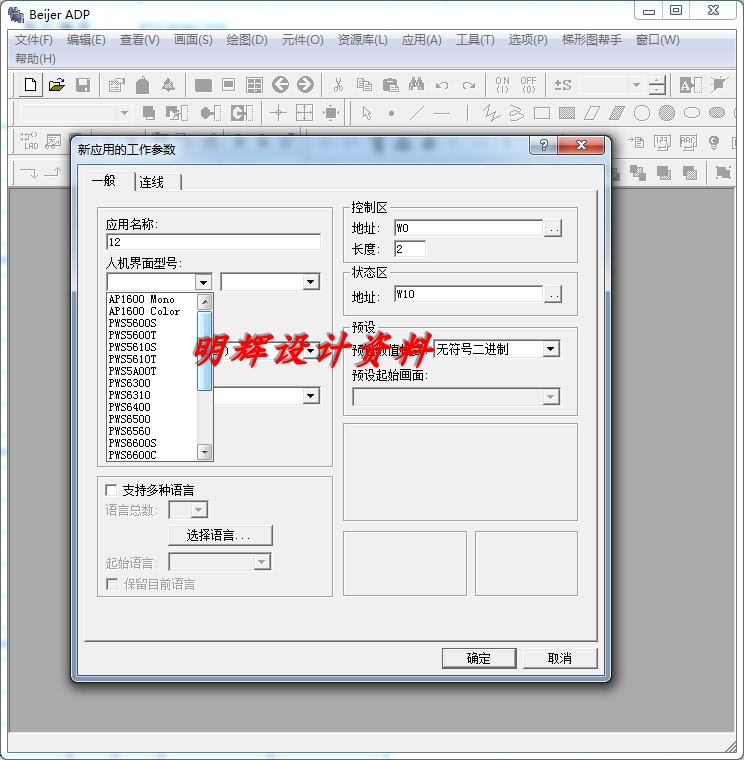This screenshot has width=744, height=760.
Task: Select the diagonal line drawing tool
Action: point(417,113)
